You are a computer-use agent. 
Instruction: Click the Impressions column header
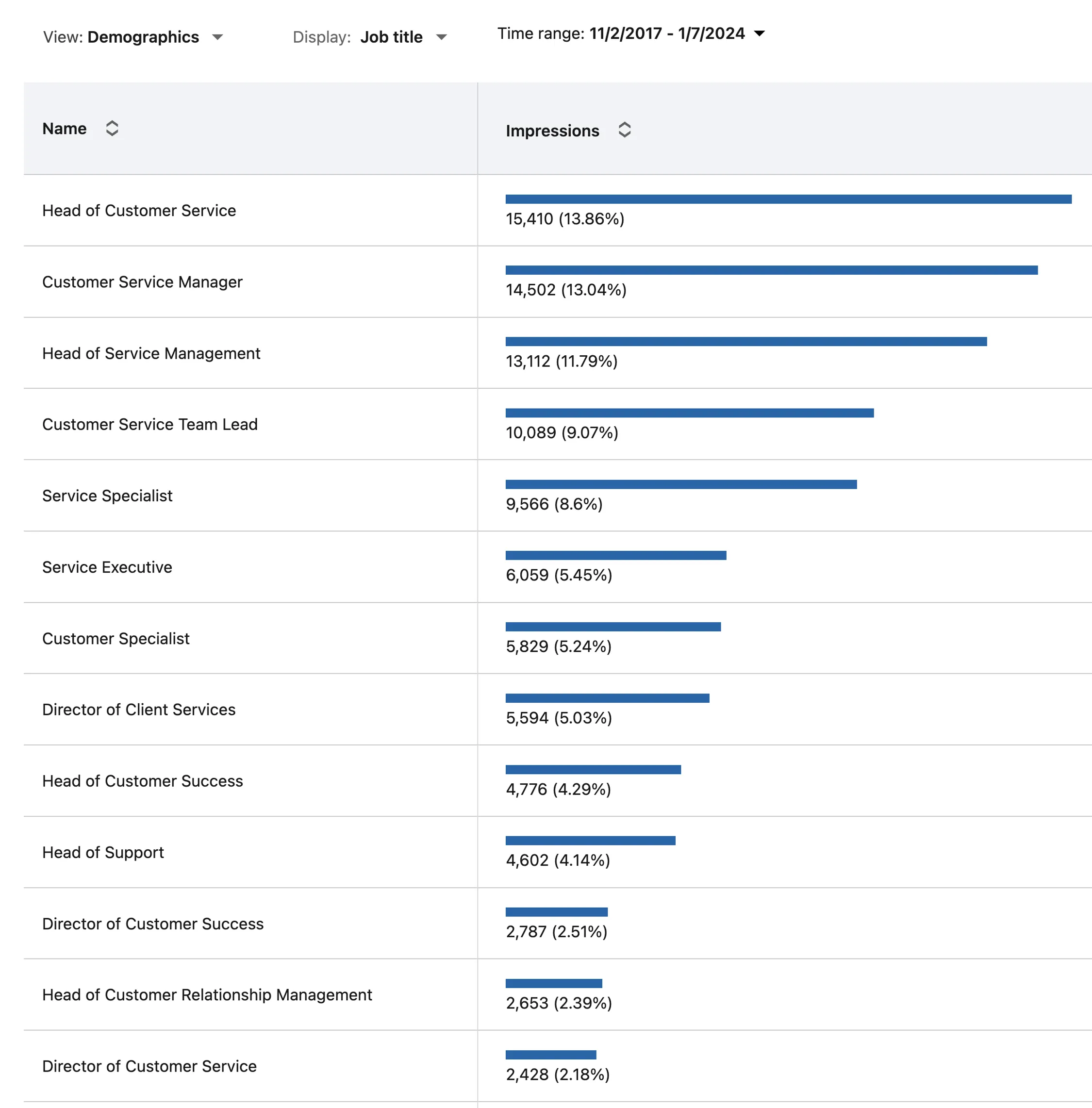pos(552,131)
